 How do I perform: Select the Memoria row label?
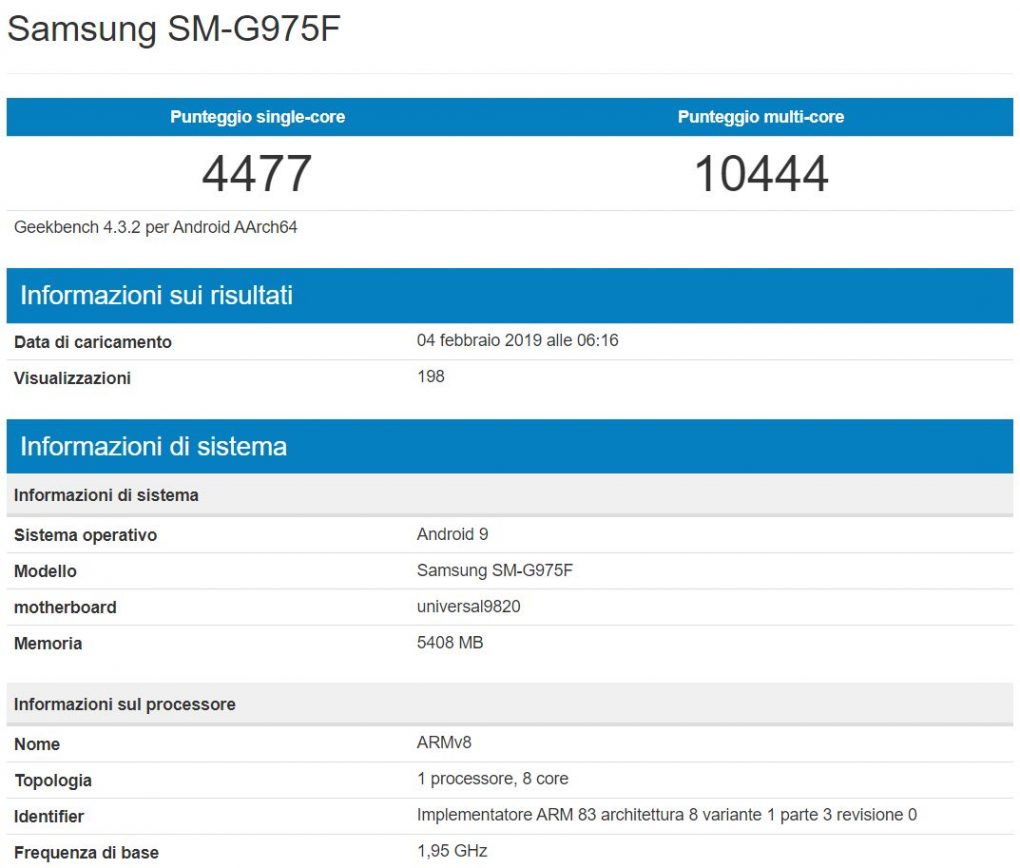(x=48, y=644)
